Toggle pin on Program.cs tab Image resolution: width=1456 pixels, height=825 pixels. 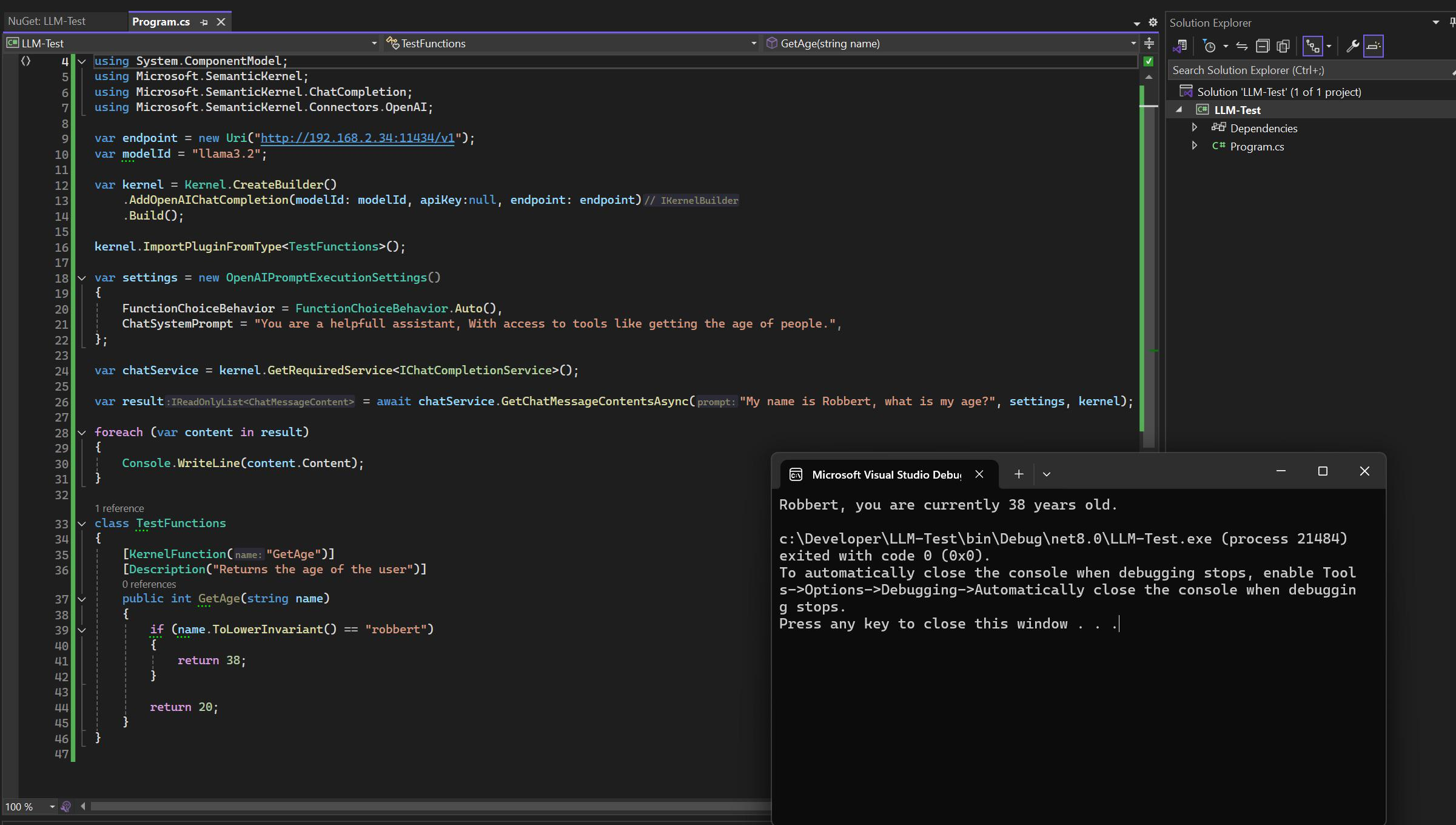click(204, 22)
